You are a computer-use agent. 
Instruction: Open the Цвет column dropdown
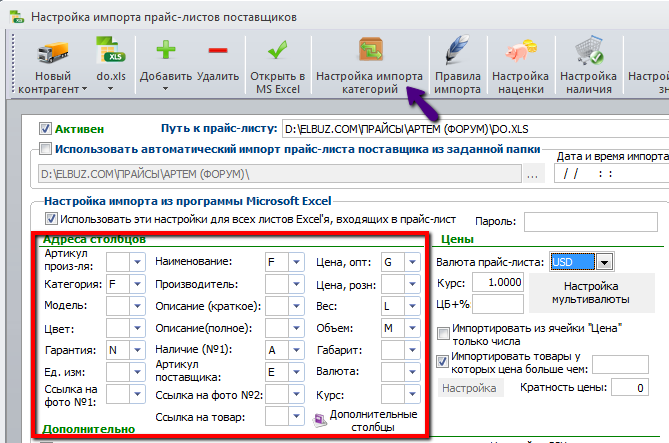pos(137,328)
